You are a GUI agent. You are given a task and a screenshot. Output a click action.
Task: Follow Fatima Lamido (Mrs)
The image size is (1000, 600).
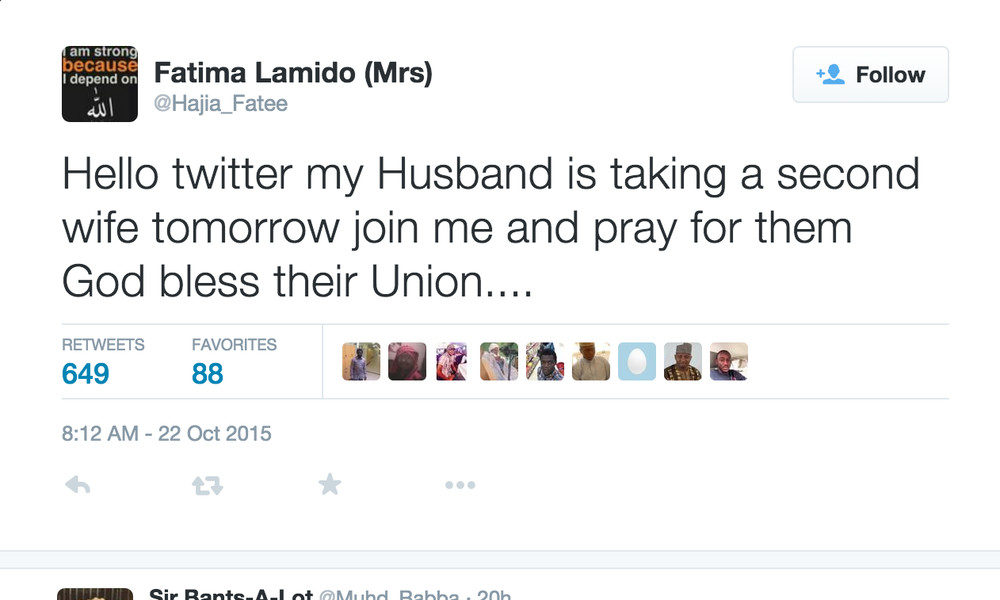[870, 75]
